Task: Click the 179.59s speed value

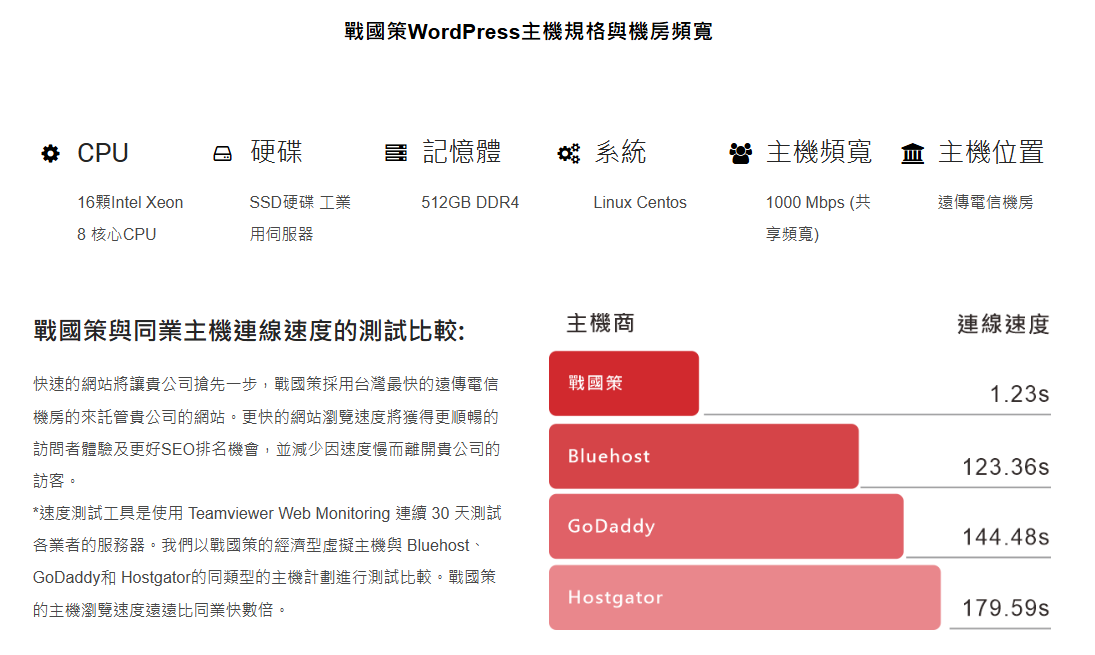Action: coord(1006,608)
